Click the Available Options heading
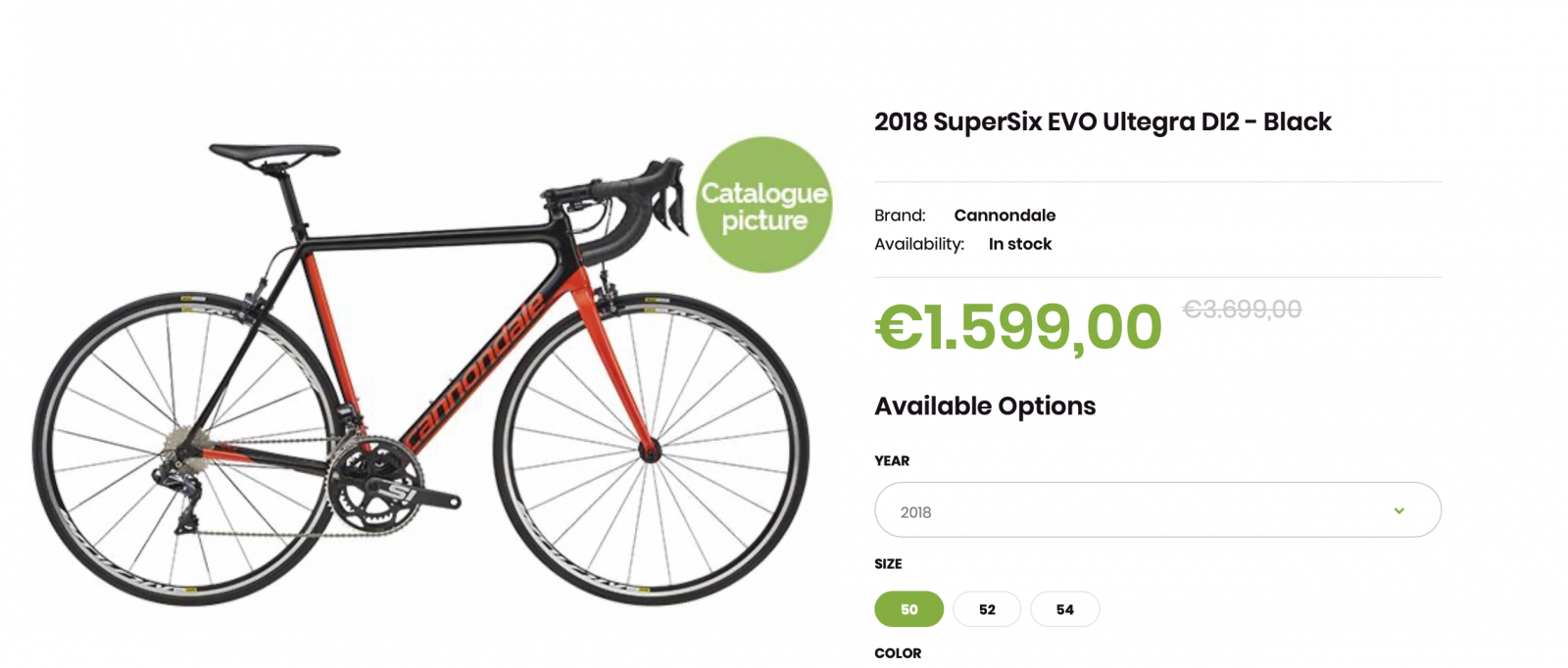The width and height of the screenshot is (1568, 668). [984, 406]
